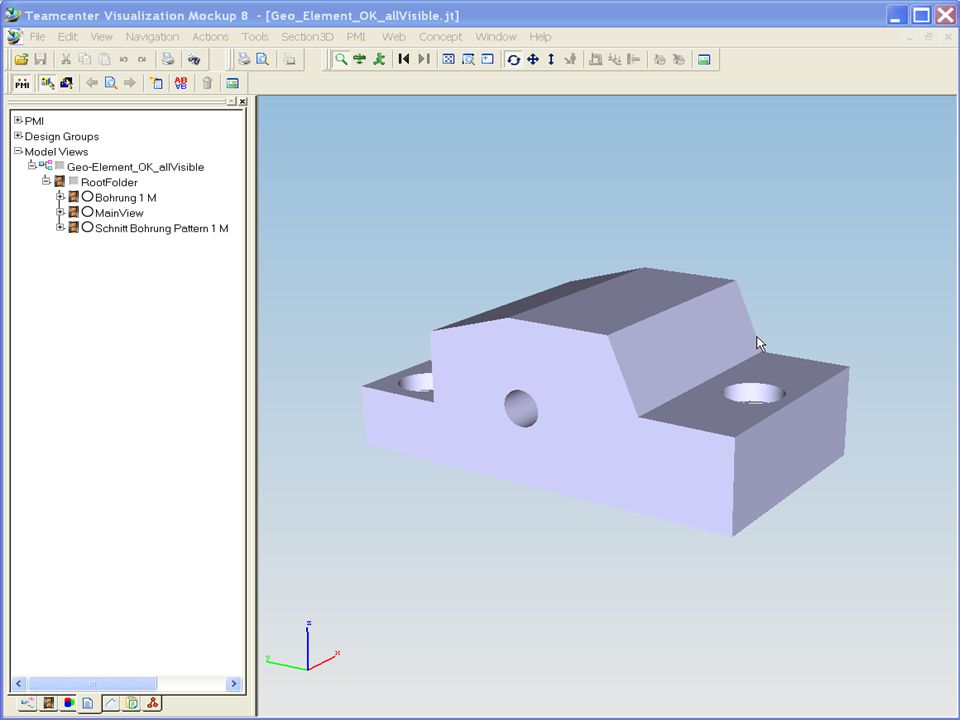This screenshot has height=720, width=960.
Task: Open Print Preview magnifier page icon
Action: 263,59
